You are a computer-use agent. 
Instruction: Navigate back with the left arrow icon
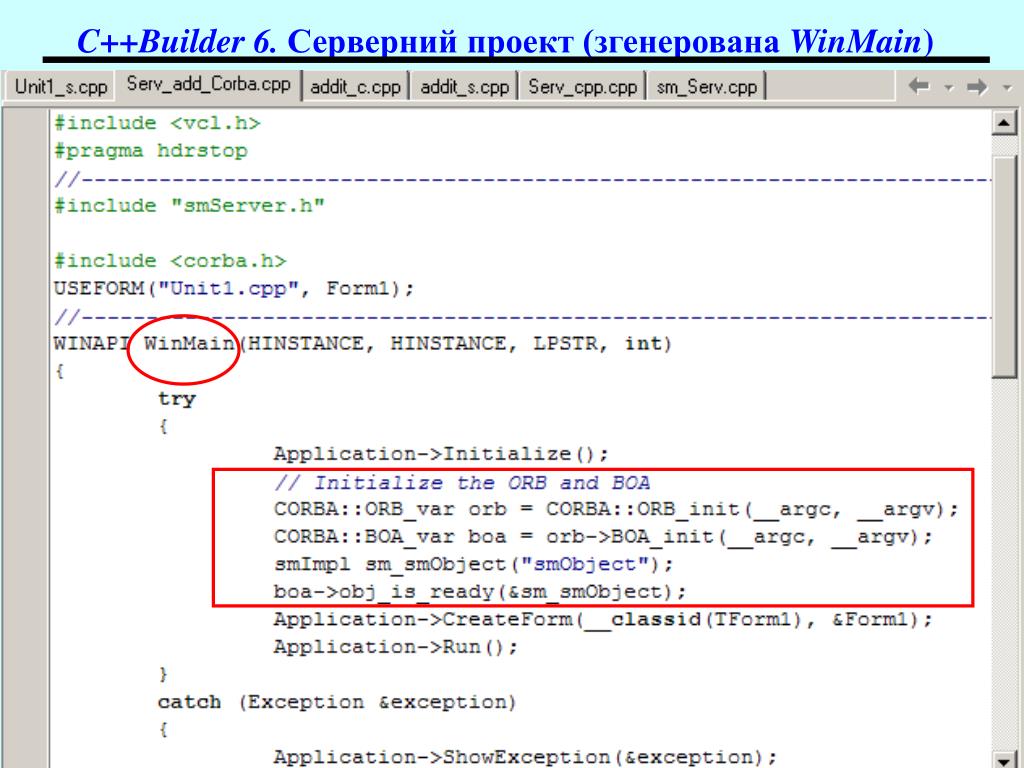click(919, 86)
